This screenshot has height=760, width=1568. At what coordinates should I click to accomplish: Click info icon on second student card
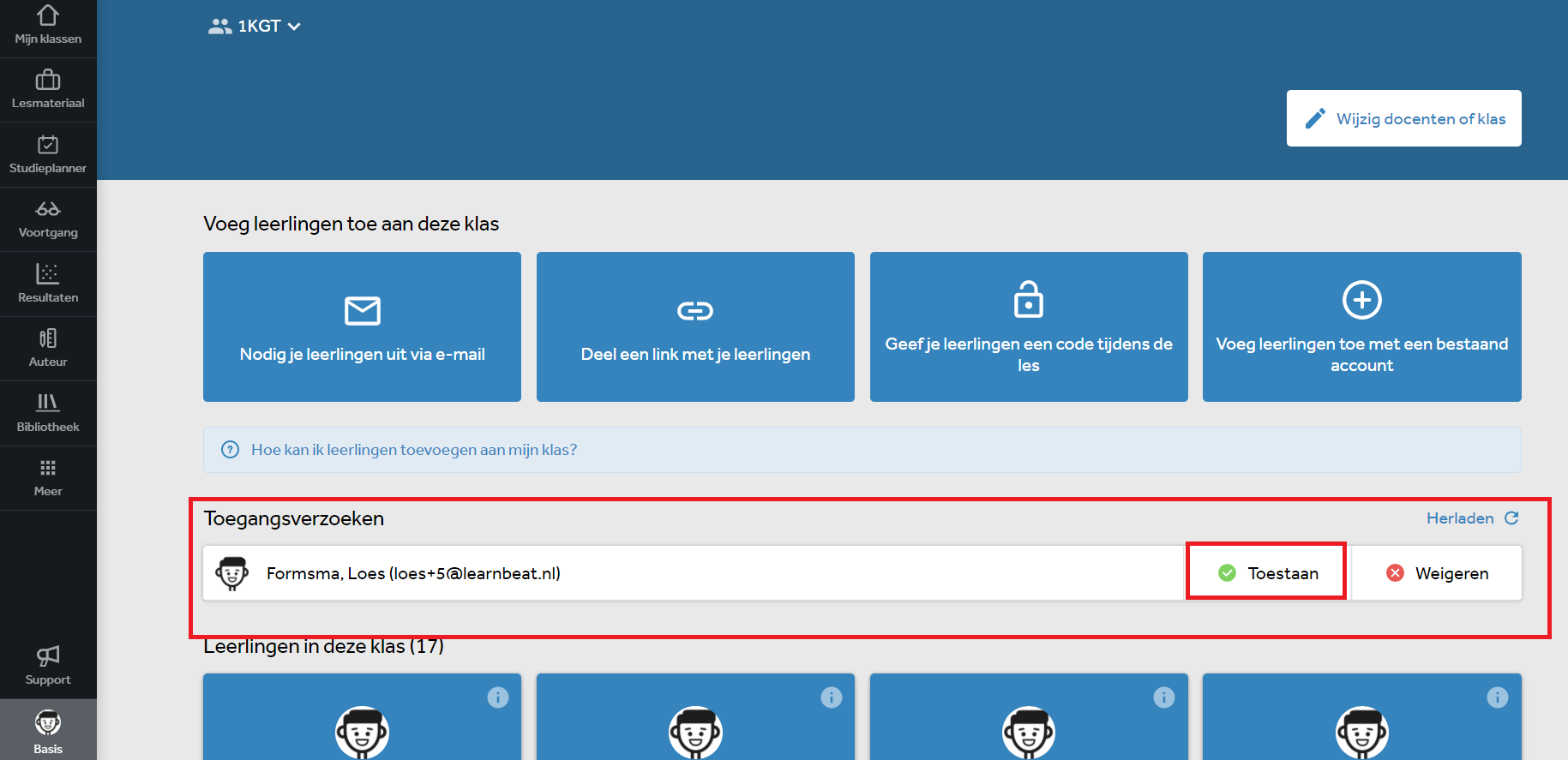coord(832,697)
